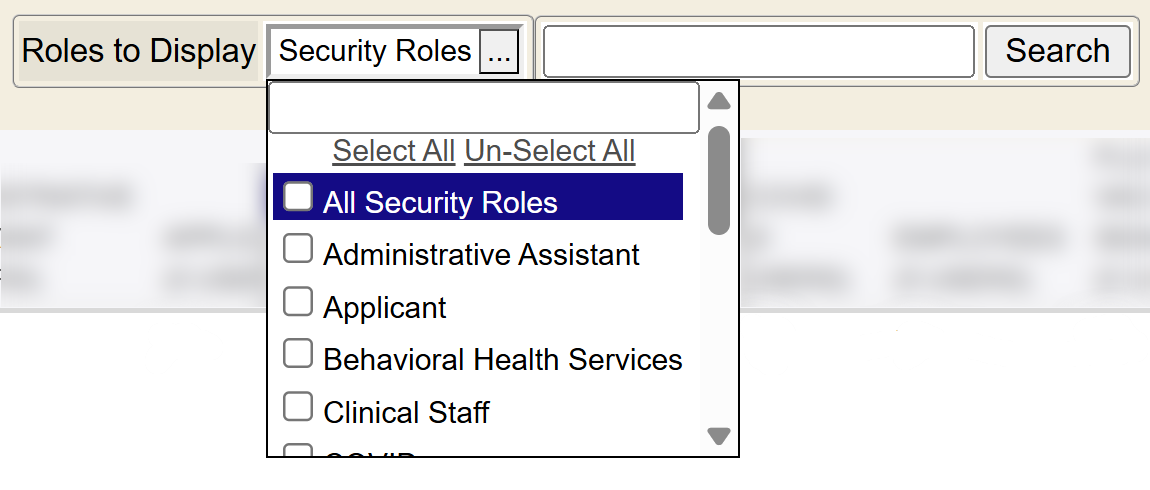Toggle the Clinical Staff checkbox
The height and width of the screenshot is (490, 1150).
coord(298,407)
